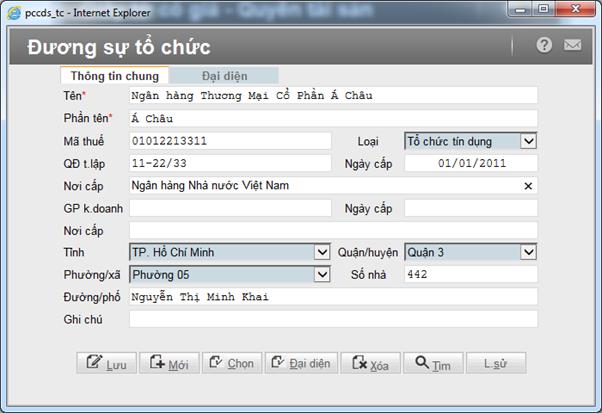The height and width of the screenshot is (413, 602).
Task: Clear the Nơi cấp field with X
Action: (528, 186)
